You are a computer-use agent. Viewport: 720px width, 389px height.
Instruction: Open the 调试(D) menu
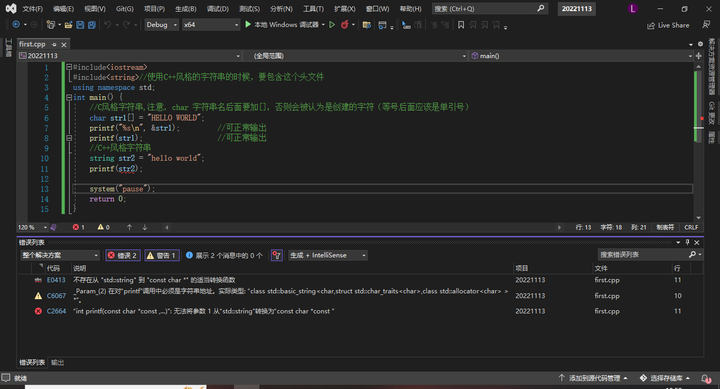(x=218, y=9)
